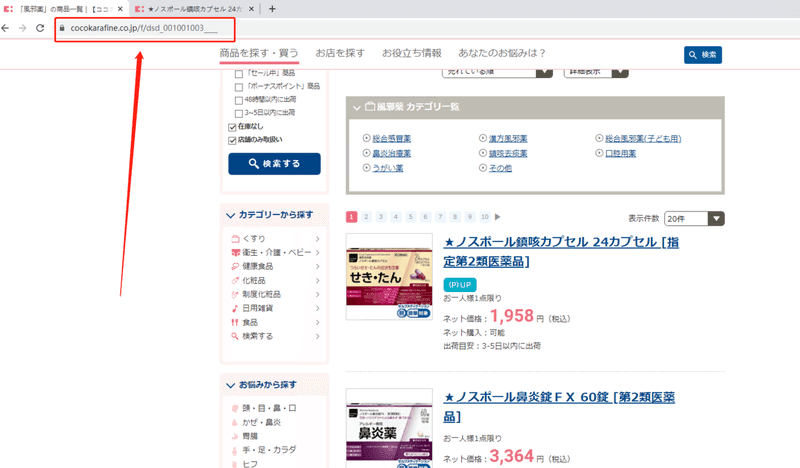Image resolution: width=800 pixels, height=468 pixels.
Task: Open the 詳細表示 view dropdown
Action: [596, 72]
